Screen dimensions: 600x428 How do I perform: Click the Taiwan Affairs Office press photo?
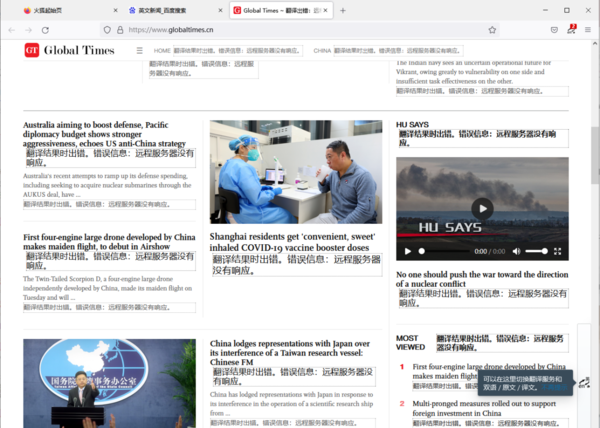109,383
